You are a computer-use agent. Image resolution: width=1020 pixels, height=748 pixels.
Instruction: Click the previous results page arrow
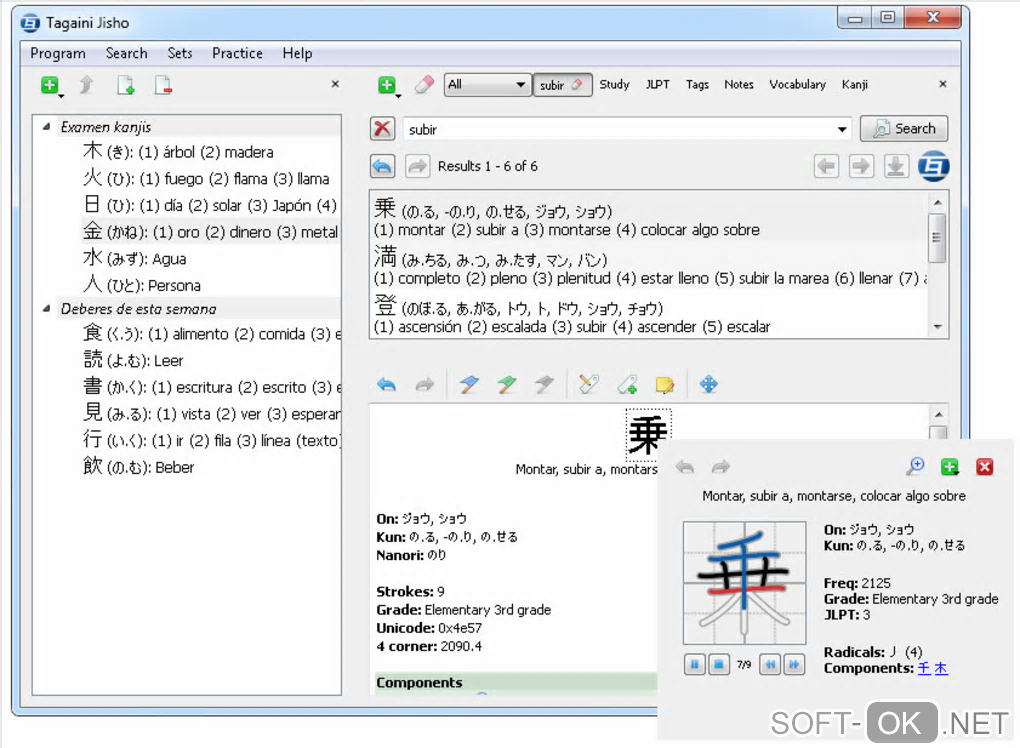click(826, 167)
